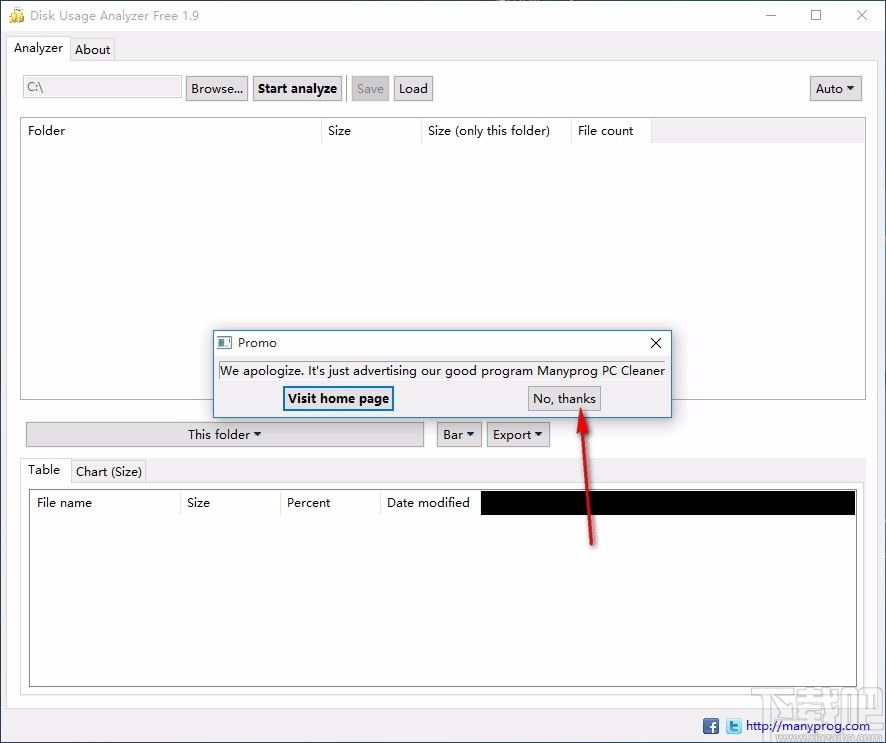Click the C:\ path input field
886x743 pixels.
(x=101, y=87)
